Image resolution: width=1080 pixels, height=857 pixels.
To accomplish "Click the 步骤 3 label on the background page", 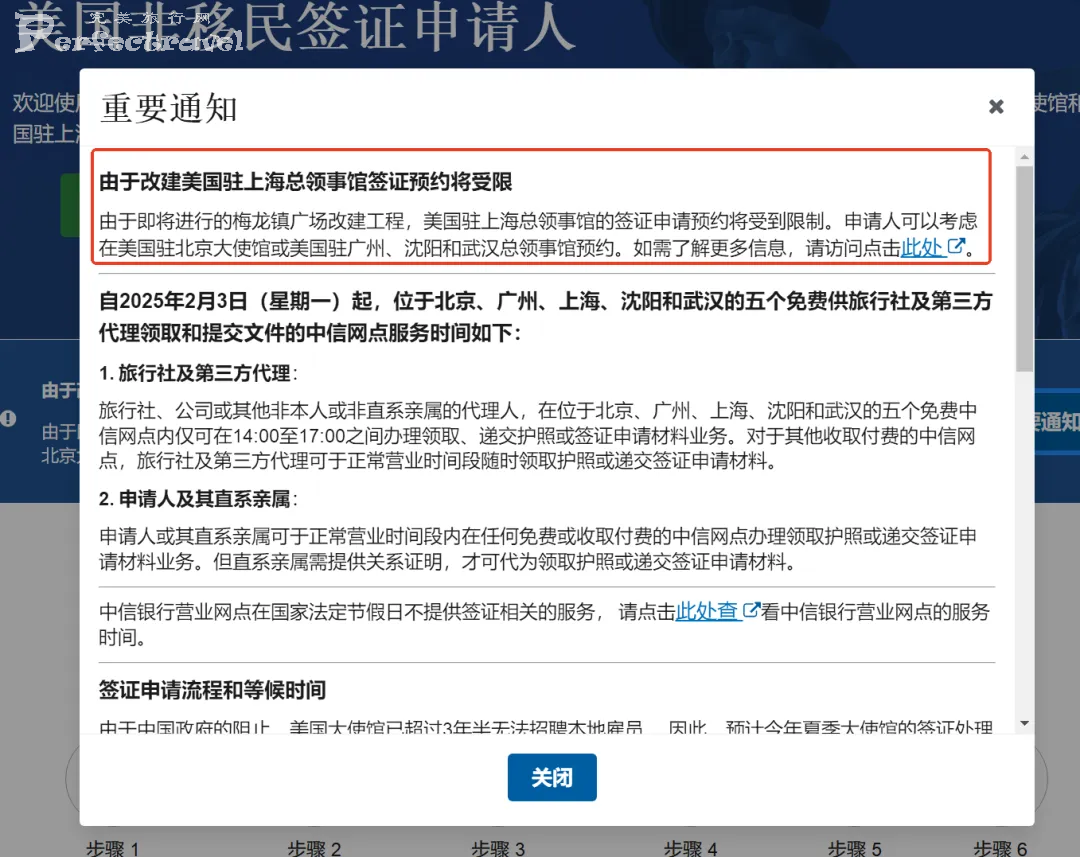I will (x=498, y=848).
